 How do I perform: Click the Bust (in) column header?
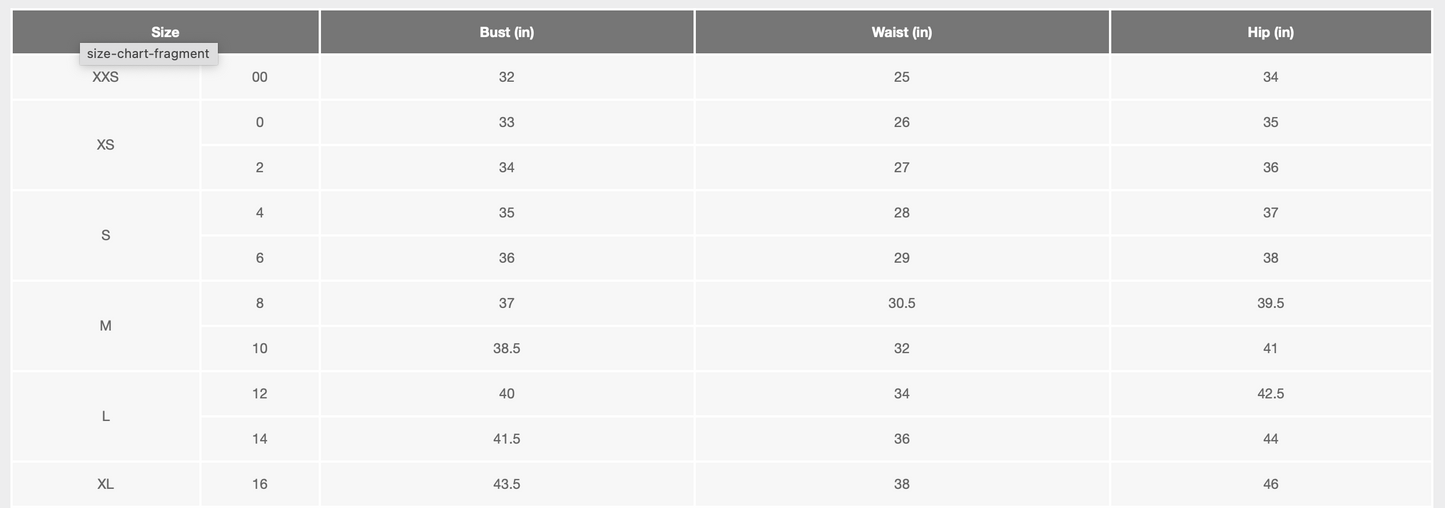[507, 32]
